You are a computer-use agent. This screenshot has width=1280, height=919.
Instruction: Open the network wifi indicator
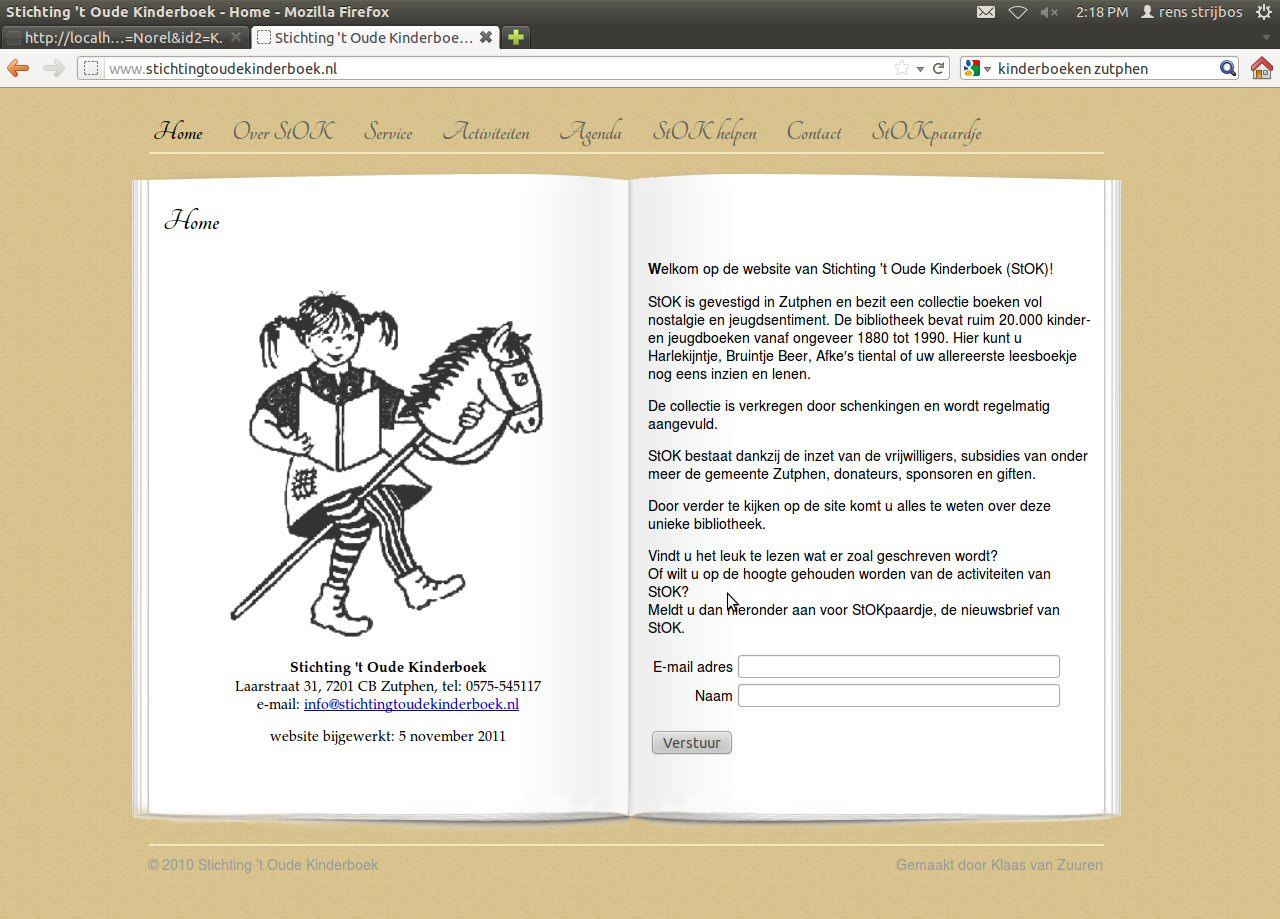pyautogui.click(x=1018, y=12)
